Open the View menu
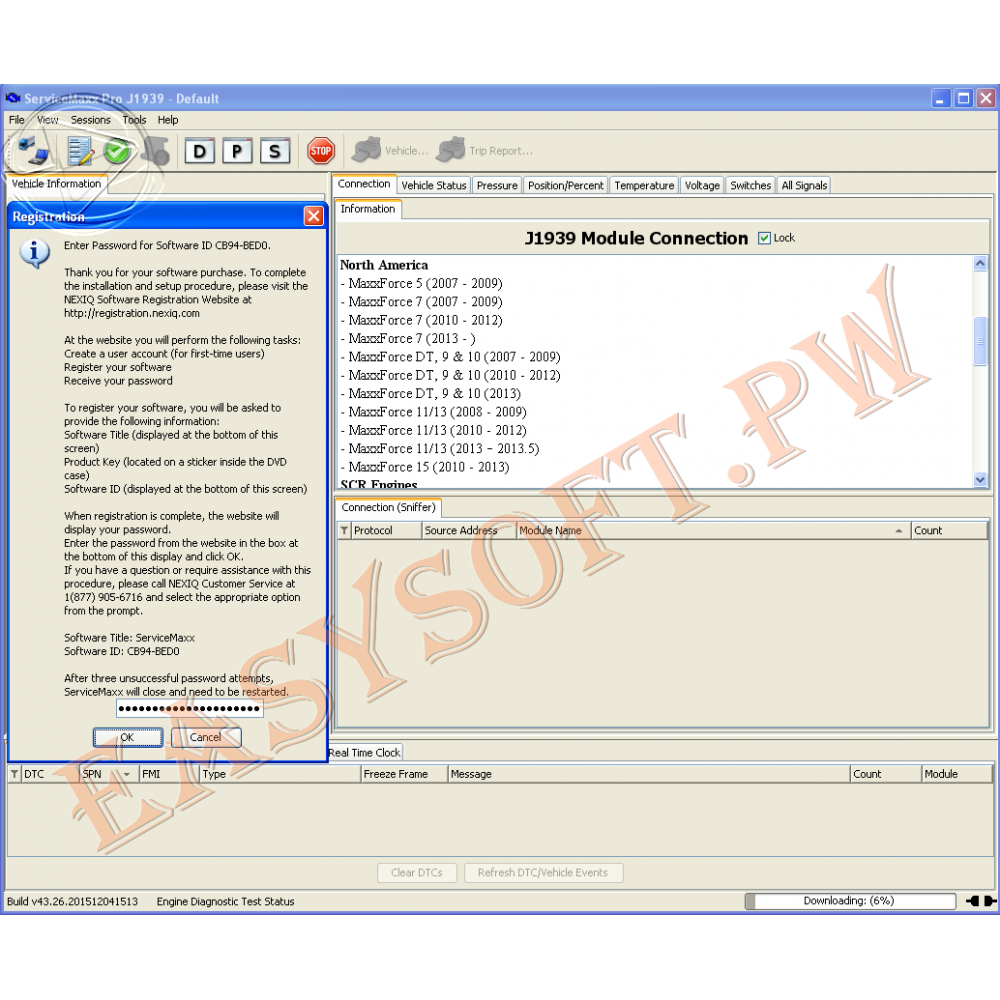1000x1000 pixels. (48, 120)
